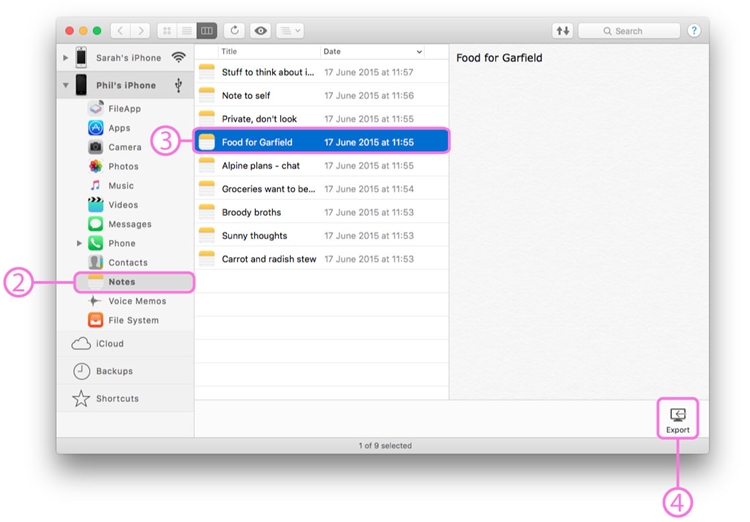
Task: Sort notes by the Title column
Action: coord(269,51)
